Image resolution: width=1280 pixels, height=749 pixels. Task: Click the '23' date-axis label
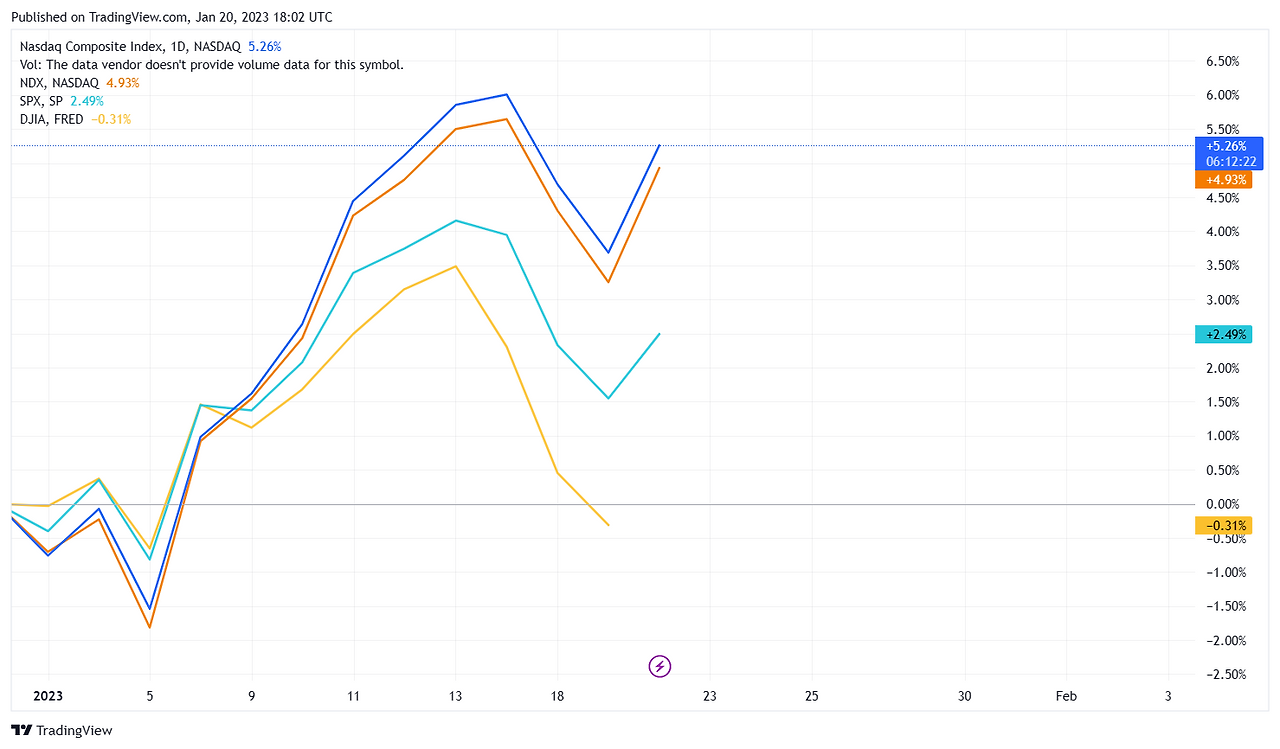[x=710, y=696]
